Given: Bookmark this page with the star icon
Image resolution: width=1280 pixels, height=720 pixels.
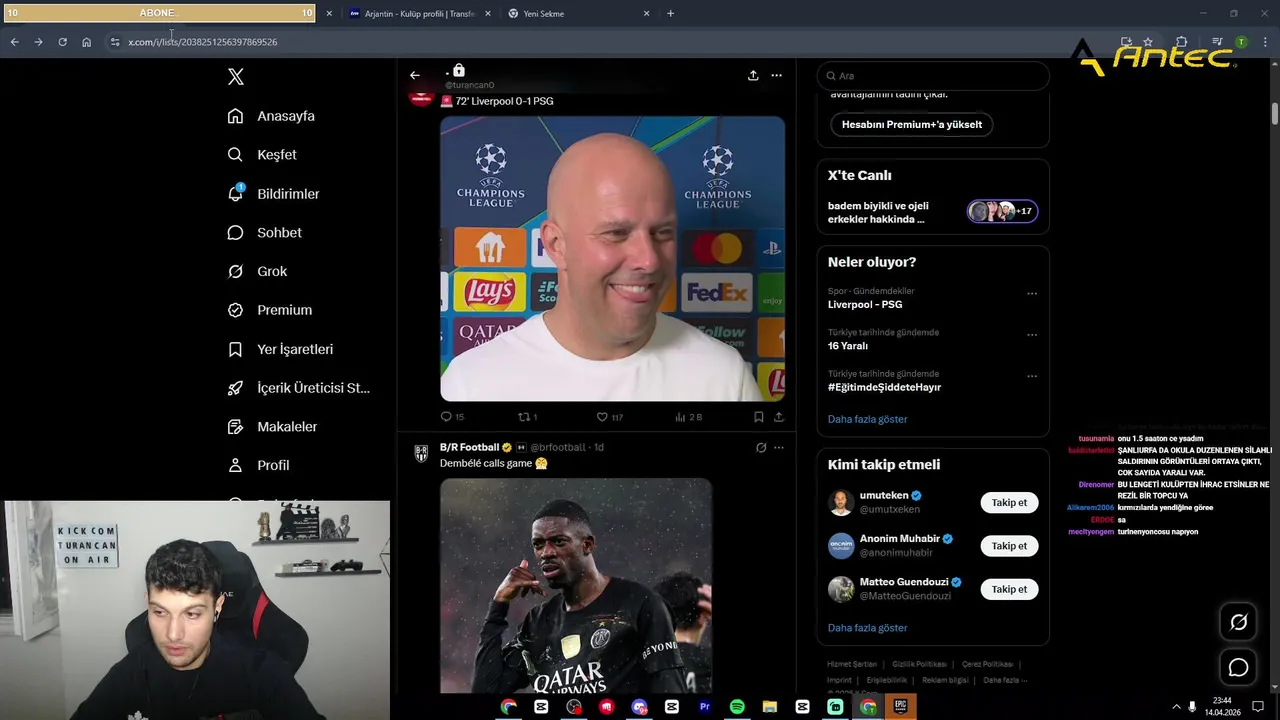Looking at the screenshot, I should [x=1148, y=42].
